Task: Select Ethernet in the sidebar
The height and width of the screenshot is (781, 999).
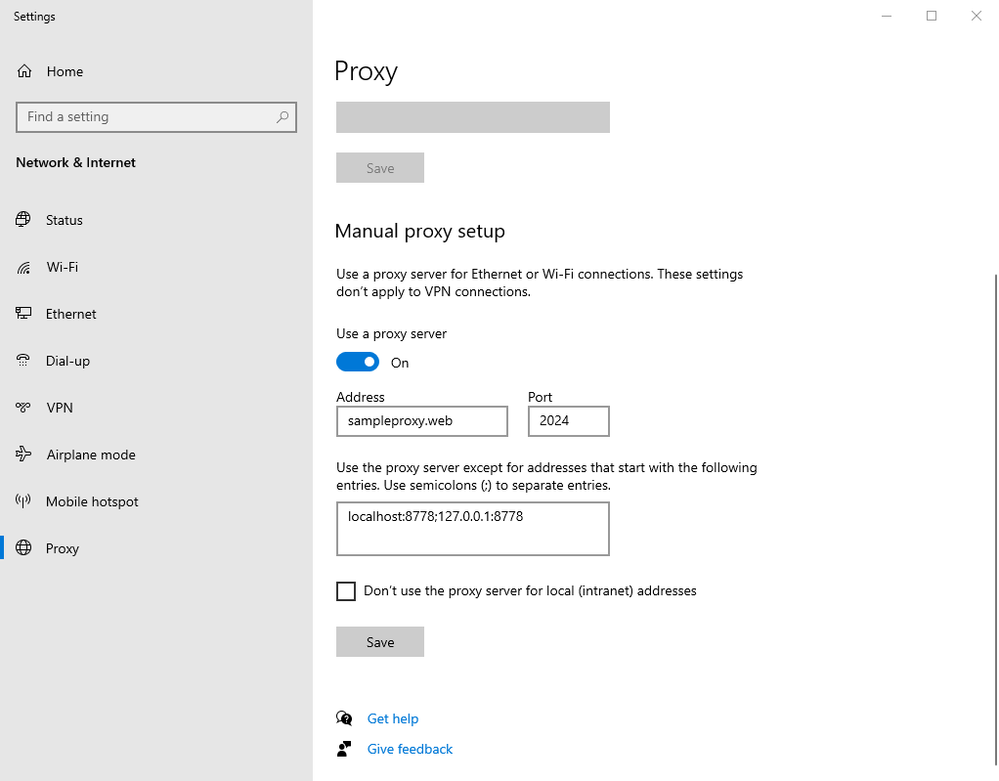Action: 71,314
